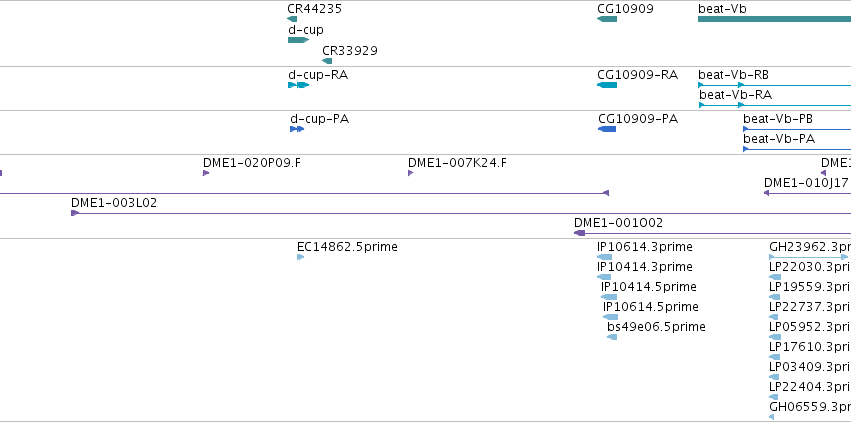The image size is (851, 422).
Task: Select the CG10909-PA protein glyph
Action: [x=607, y=129]
